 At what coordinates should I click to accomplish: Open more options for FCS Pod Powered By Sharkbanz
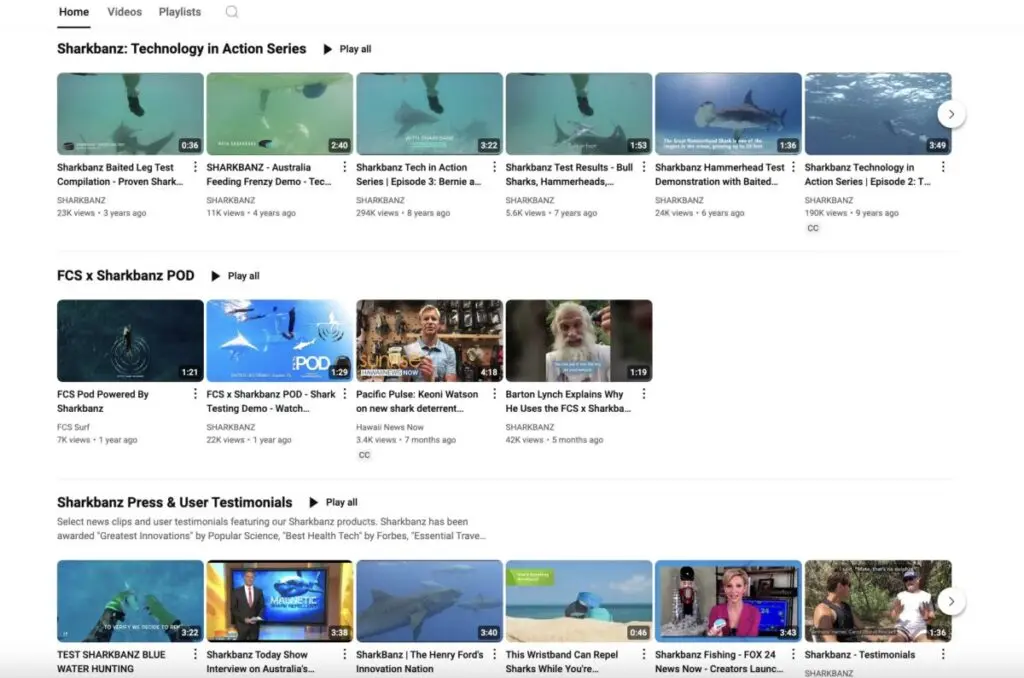[195, 395]
